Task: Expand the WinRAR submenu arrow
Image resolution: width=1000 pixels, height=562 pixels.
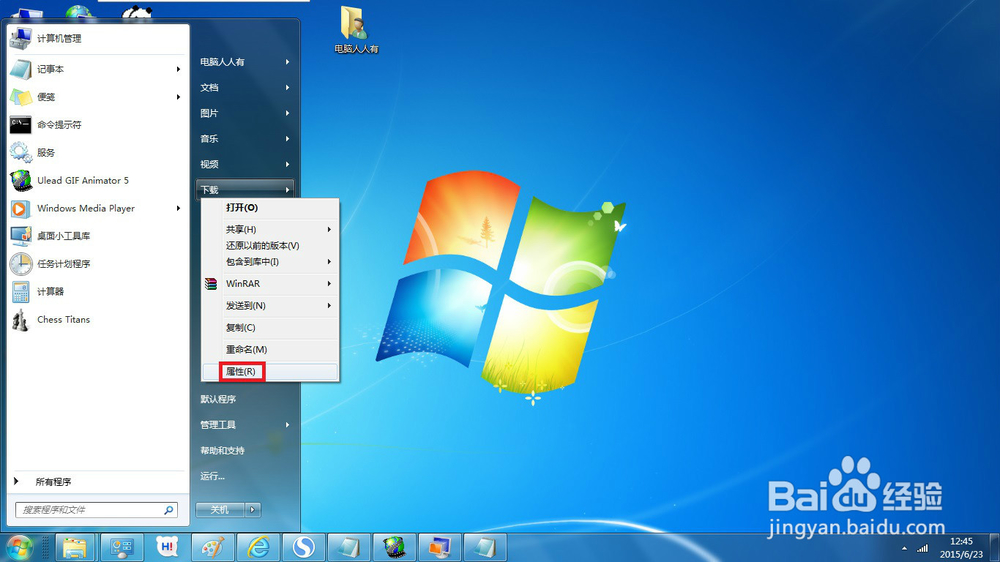Action: pyautogui.click(x=329, y=284)
